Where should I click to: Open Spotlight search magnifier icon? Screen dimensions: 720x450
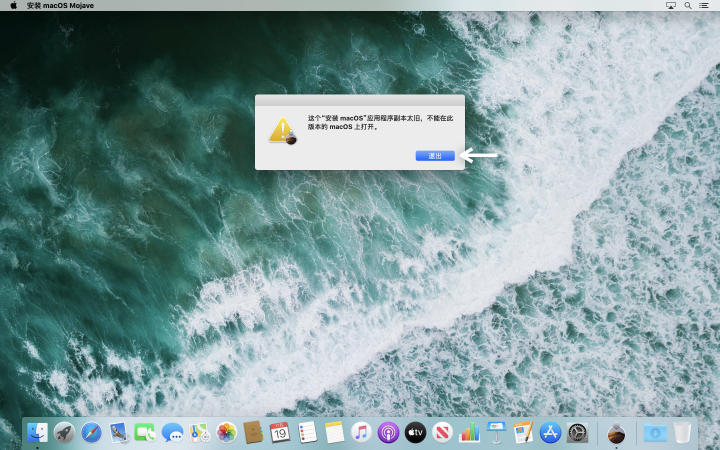point(687,6)
